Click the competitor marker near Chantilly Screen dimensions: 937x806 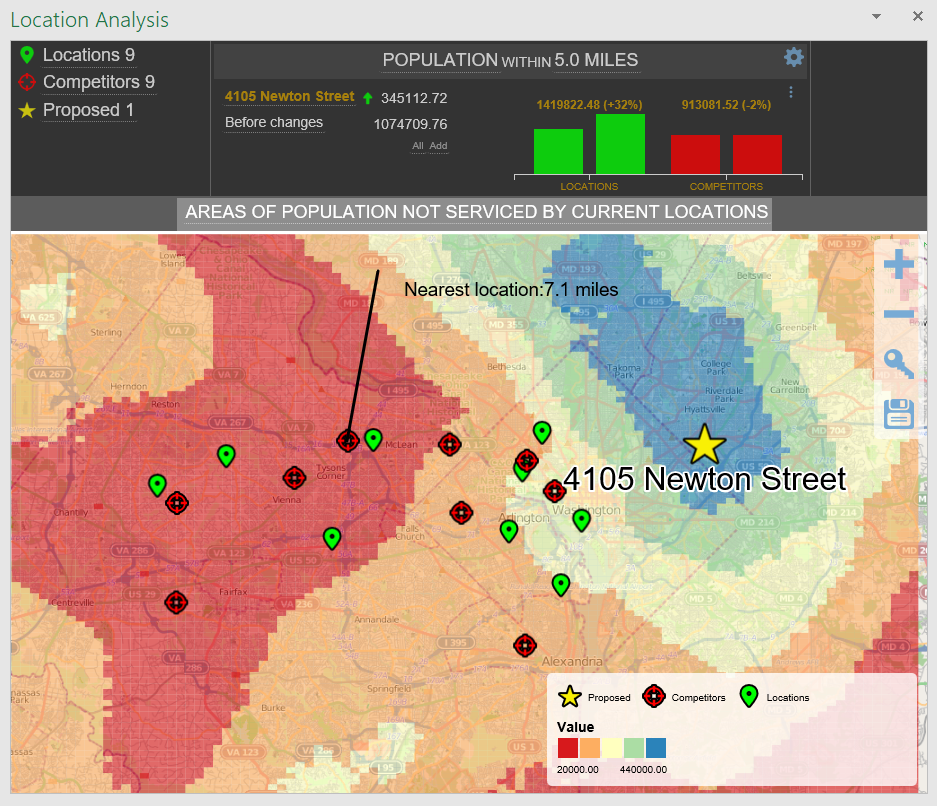(x=176, y=503)
